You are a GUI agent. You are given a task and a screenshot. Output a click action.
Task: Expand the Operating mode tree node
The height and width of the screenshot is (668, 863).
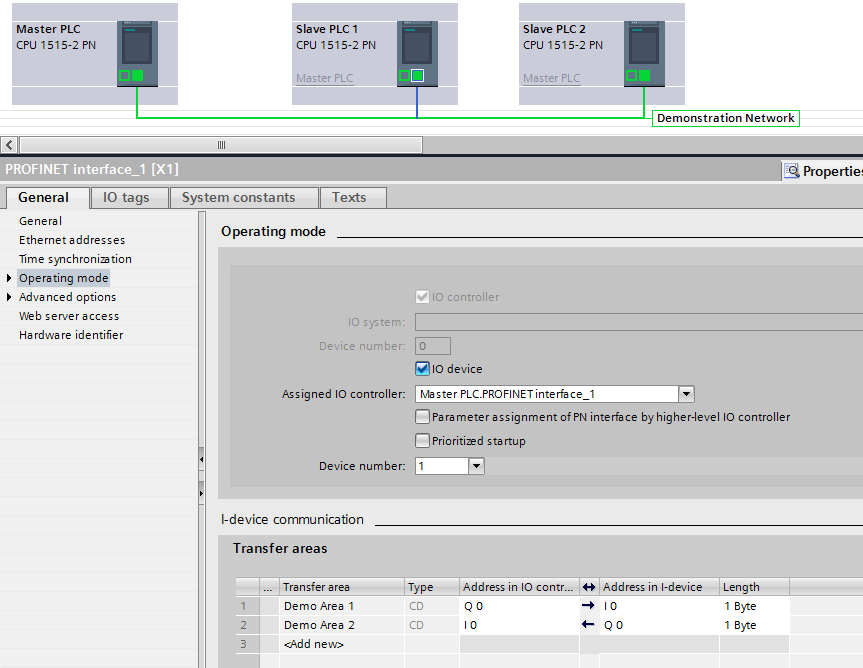click(9, 278)
